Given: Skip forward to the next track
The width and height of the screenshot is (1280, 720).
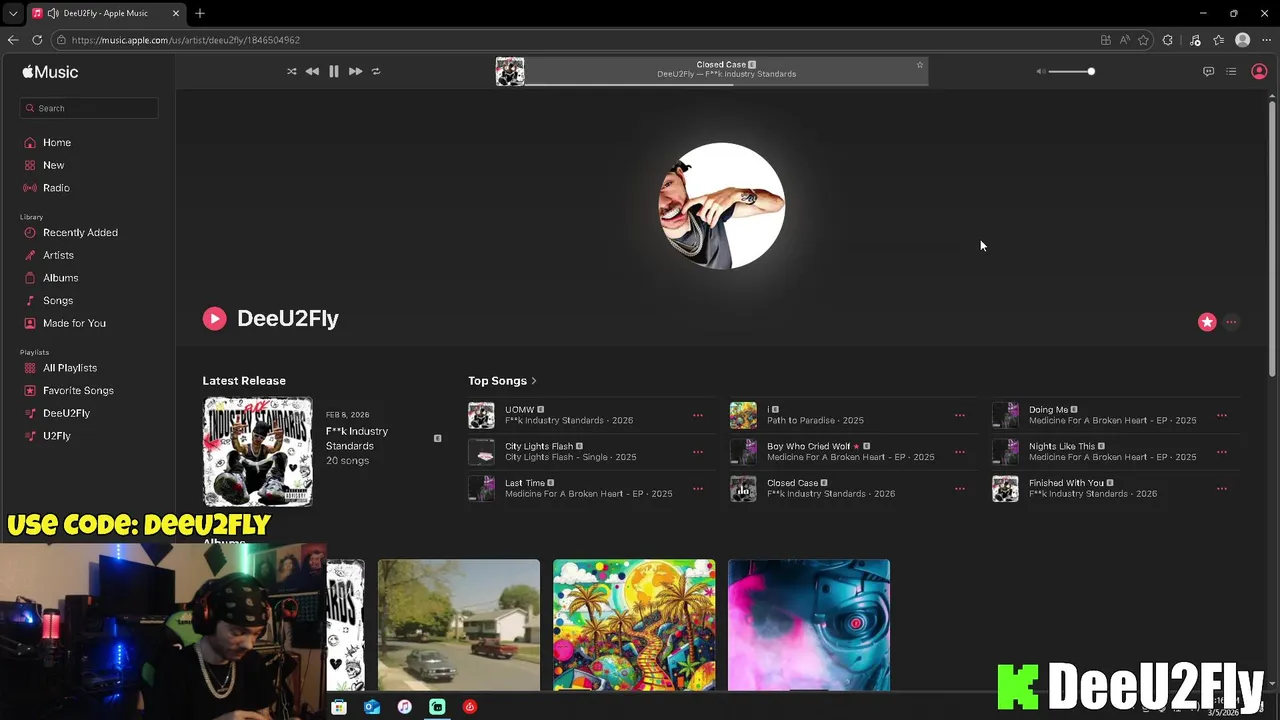Looking at the screenshot, I should point(355,71).
